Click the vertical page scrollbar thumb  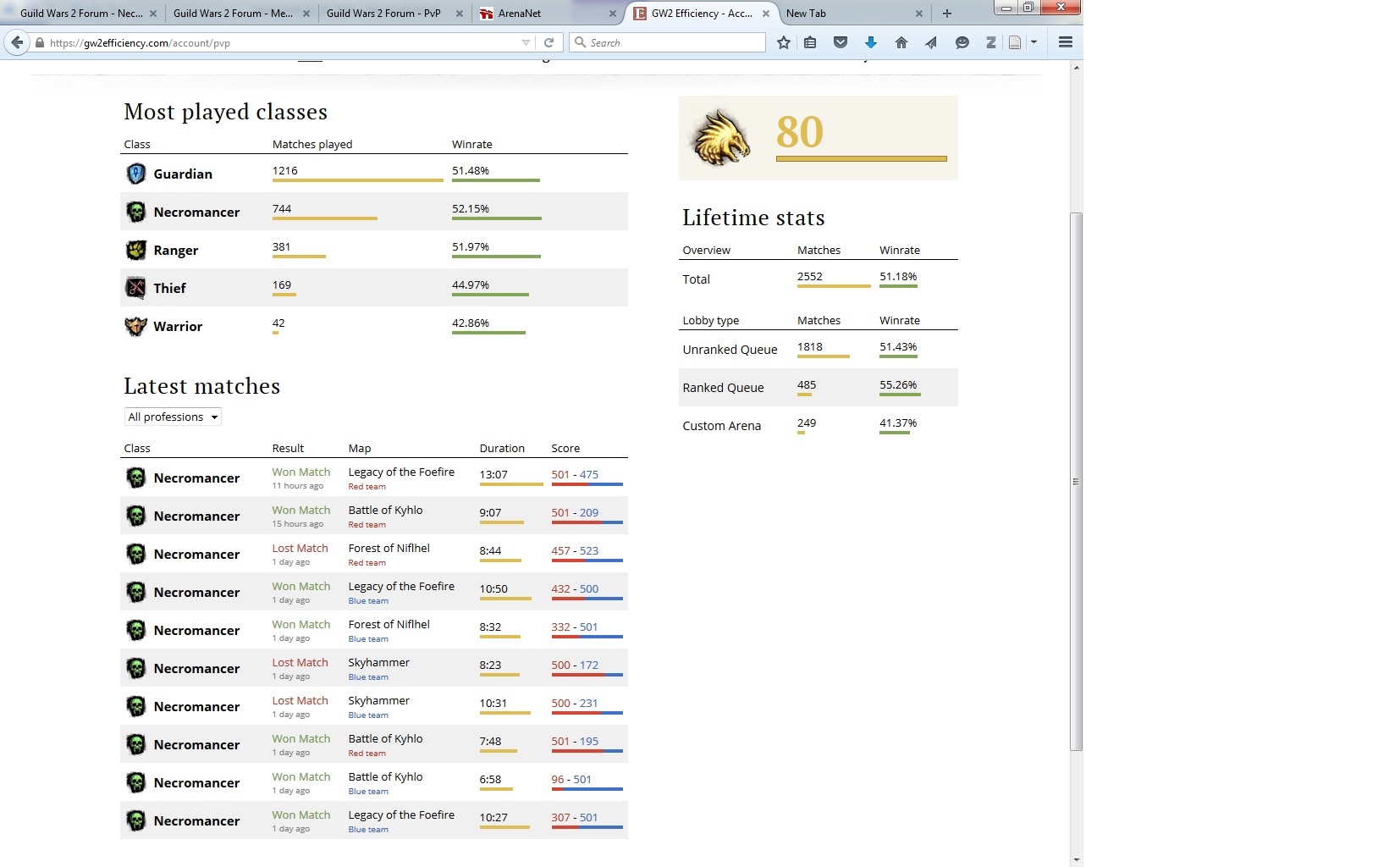(1076, 481)
